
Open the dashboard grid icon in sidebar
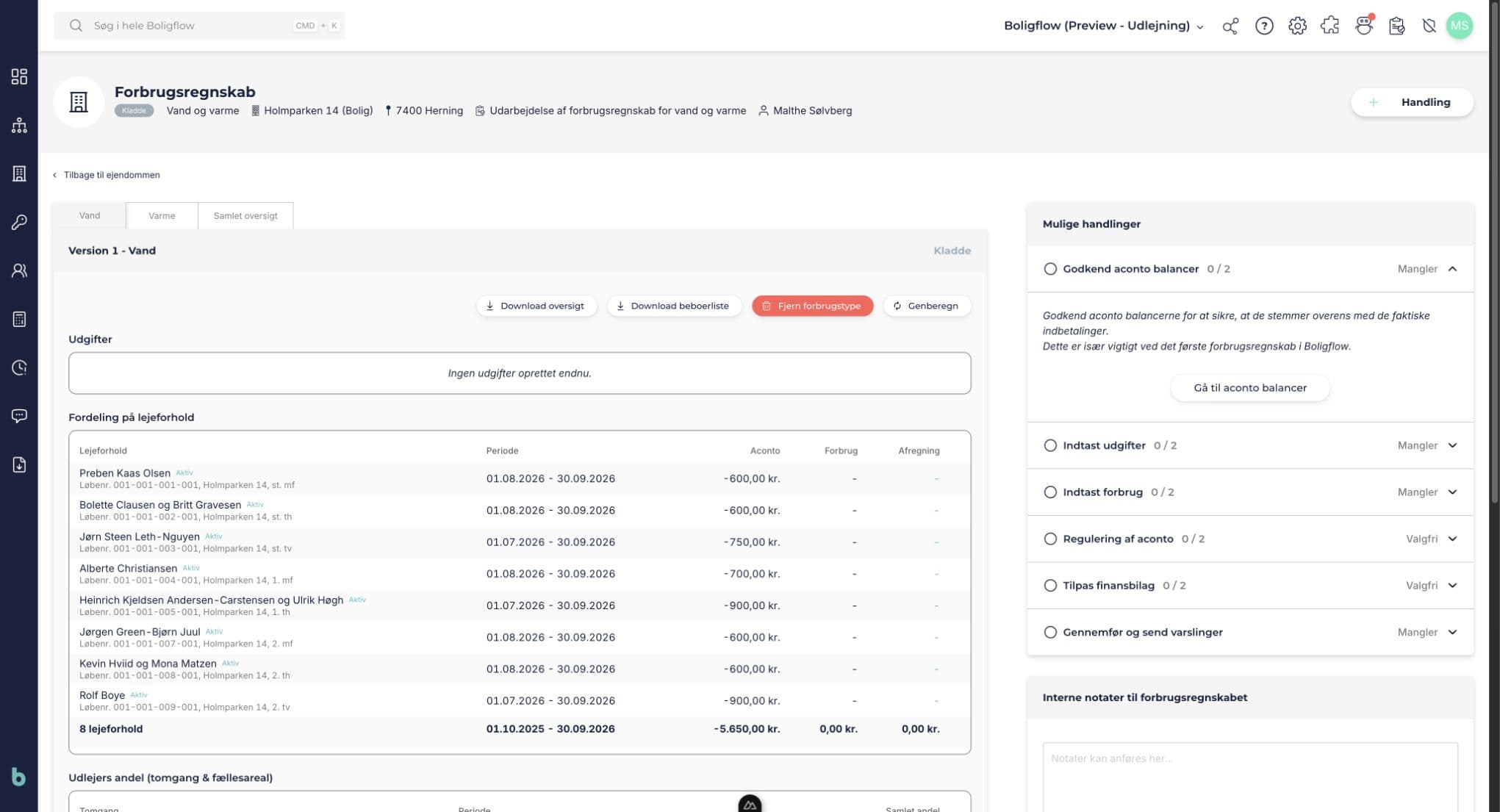click(19, 76)
